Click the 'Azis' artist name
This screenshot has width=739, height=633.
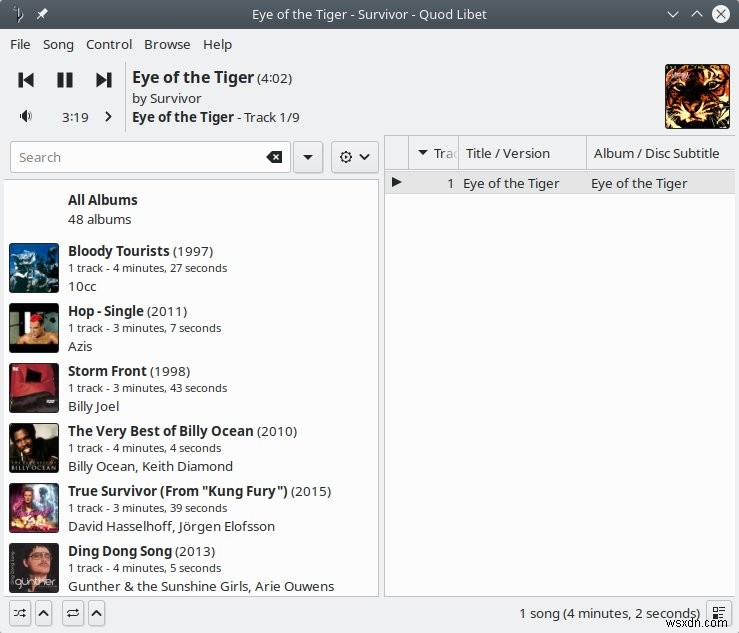[x=80, y=346]
